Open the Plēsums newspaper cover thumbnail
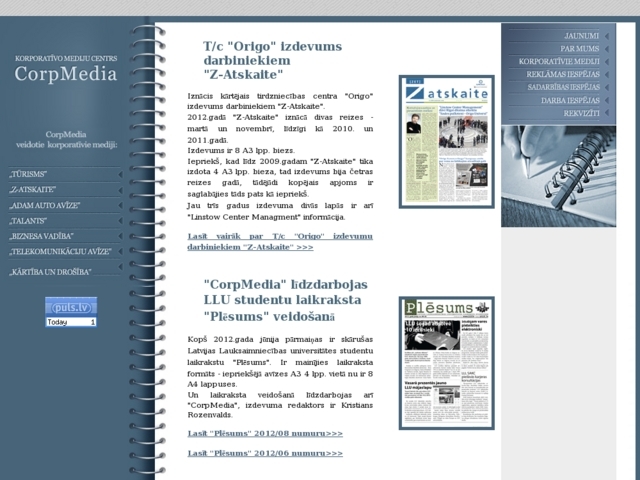Screen dimensions: 640x480 (x=447, y=363)
